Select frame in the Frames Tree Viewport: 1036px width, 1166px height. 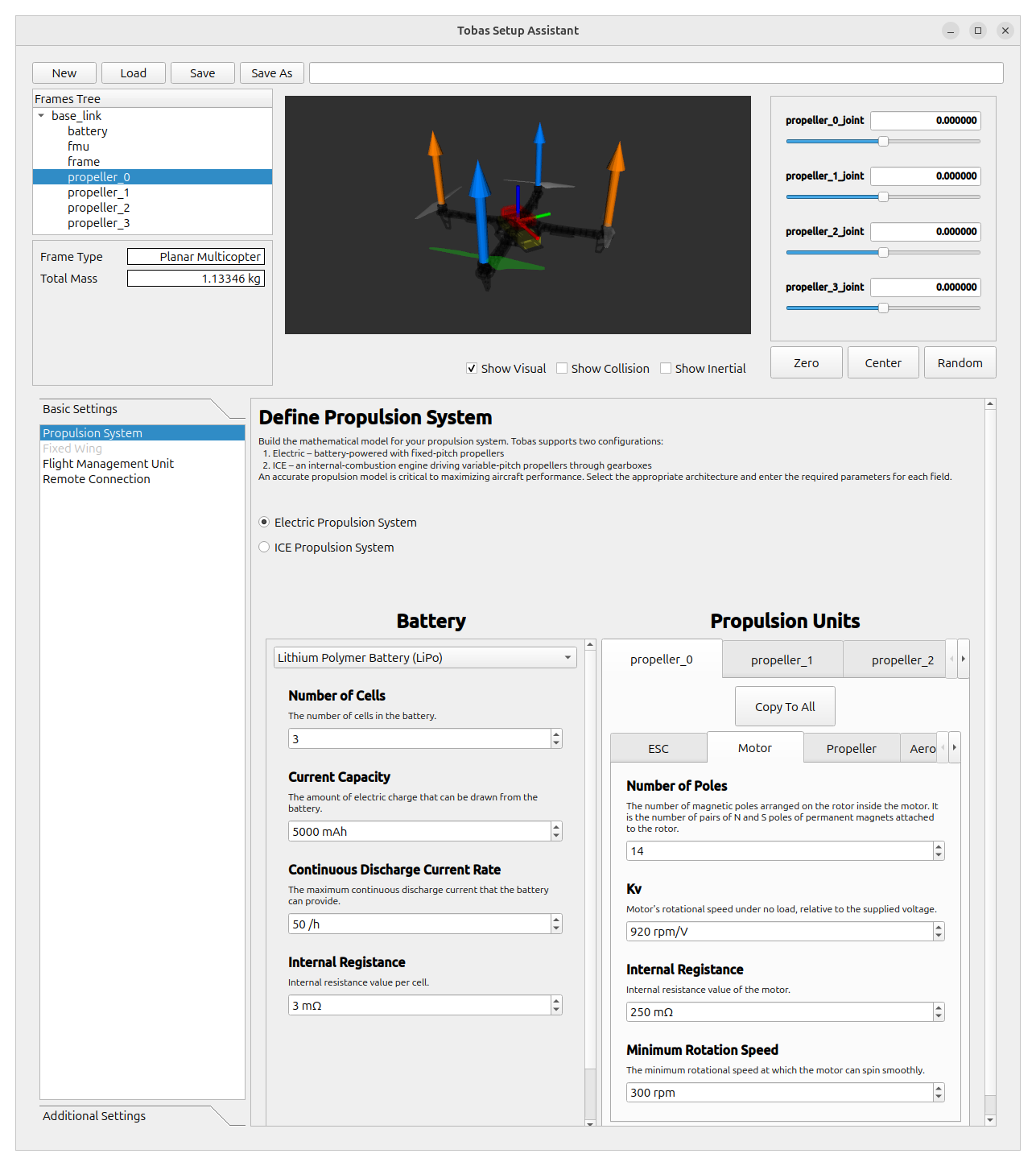click(84, 162)
